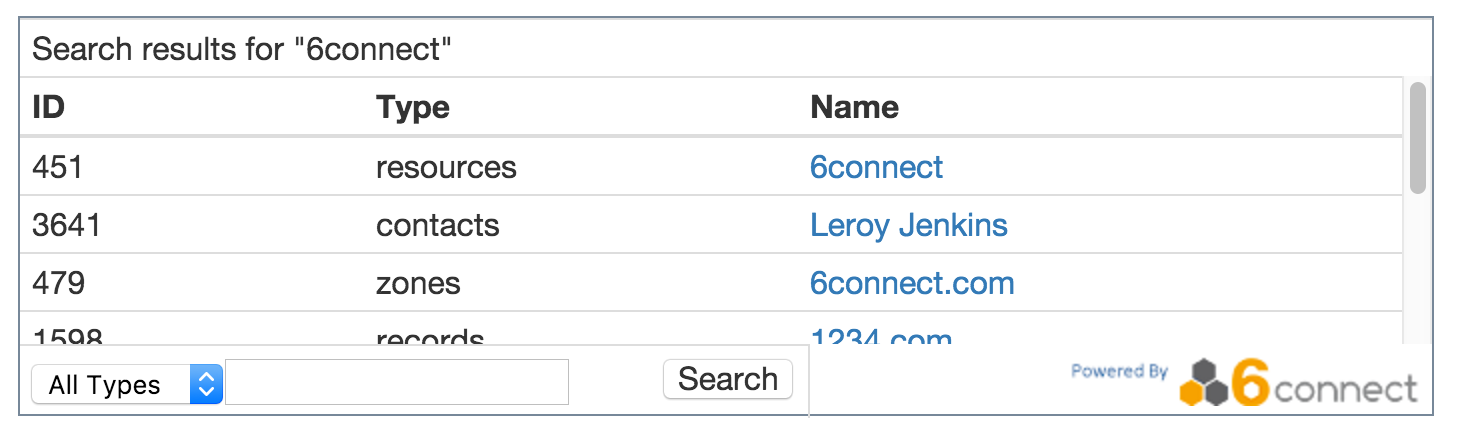The image size is (1460, 434).
Task: Focus the search text input field
Action: pyautogui.click(x=397, y=383)
